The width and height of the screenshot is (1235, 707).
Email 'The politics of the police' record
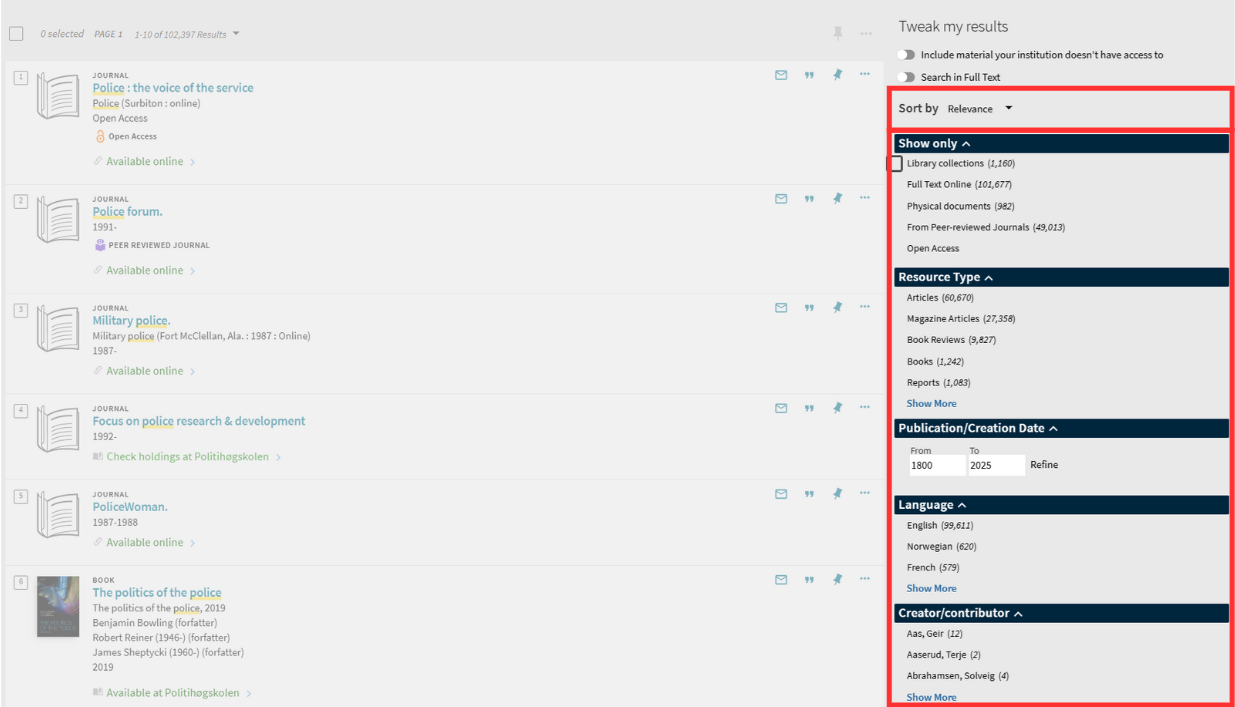[x=781, y=579]
